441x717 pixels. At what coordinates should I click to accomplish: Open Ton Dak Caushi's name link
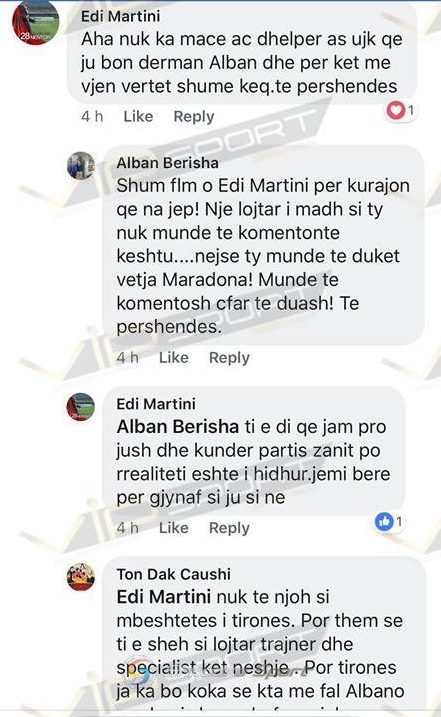pyautogui.click(x=173, y=574)
